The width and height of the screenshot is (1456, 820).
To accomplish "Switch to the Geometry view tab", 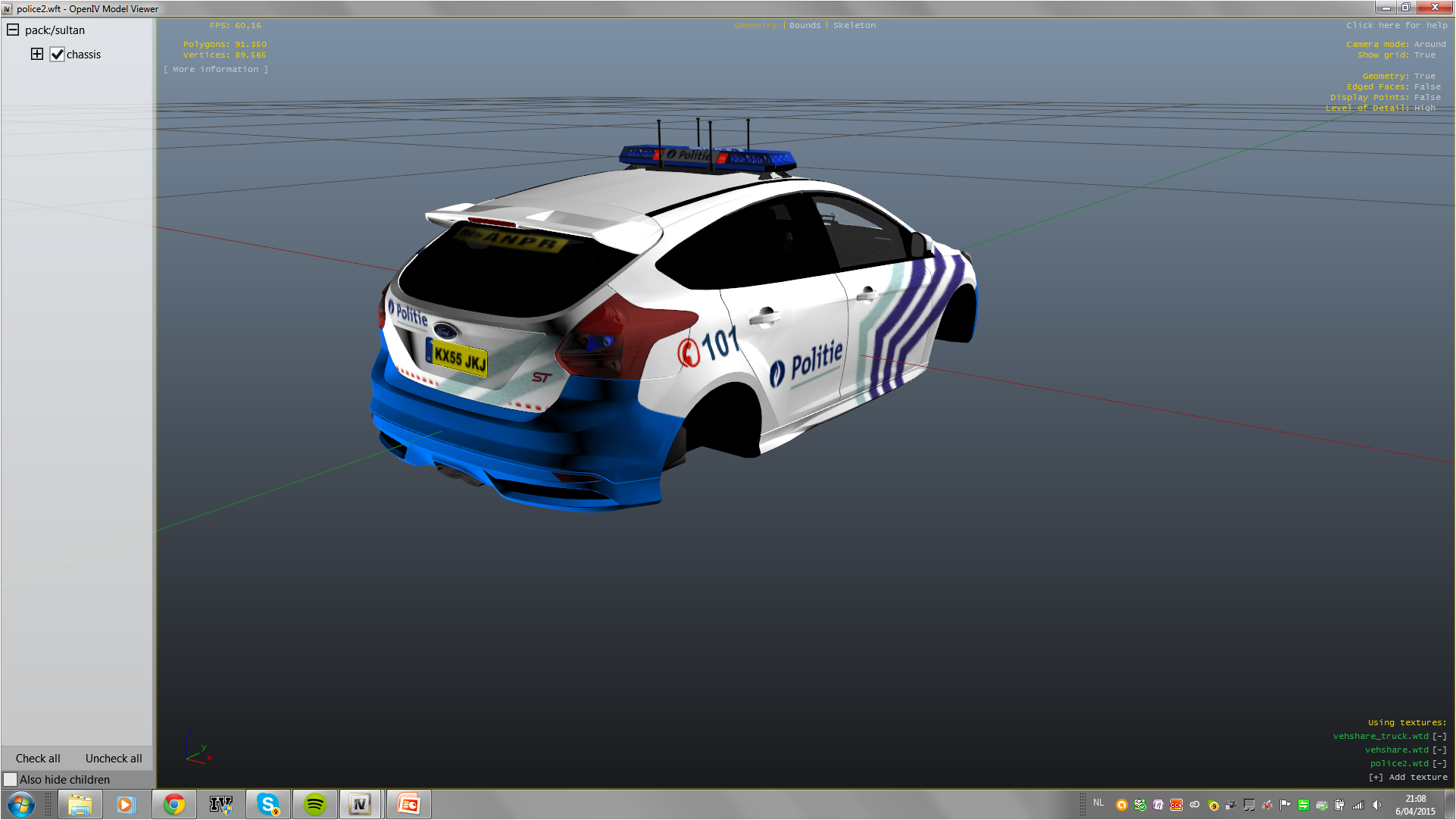I will pos(755,26).
